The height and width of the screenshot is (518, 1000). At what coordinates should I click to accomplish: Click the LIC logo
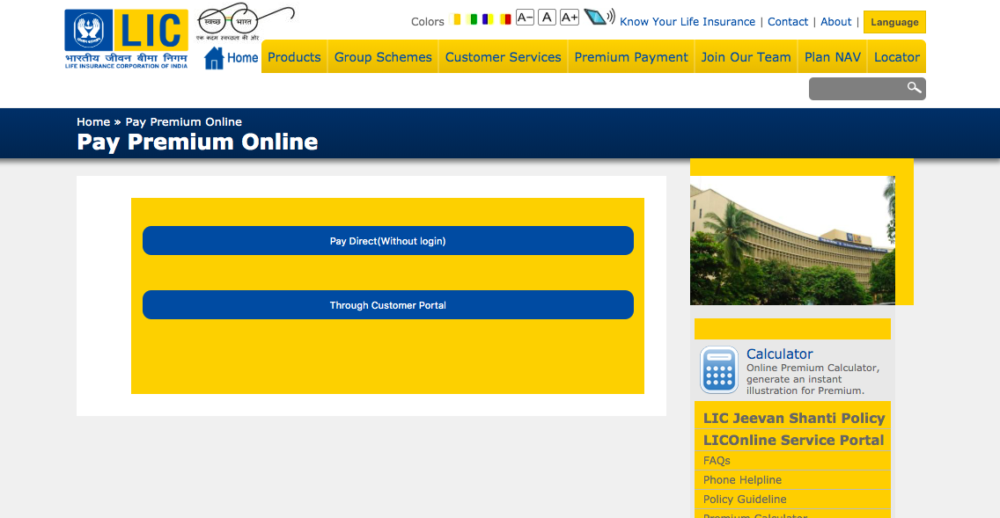126,39
